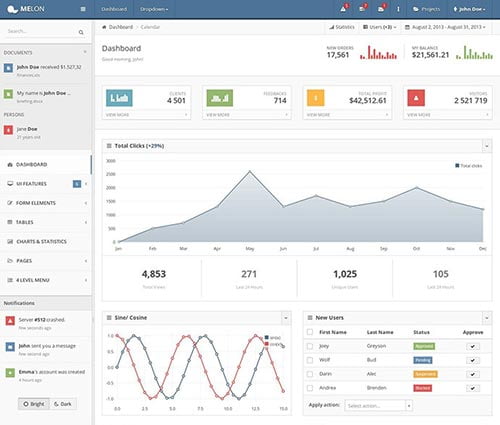Expand Form Elements sidebar menu
Screen dimensions: 500x425
45,203
